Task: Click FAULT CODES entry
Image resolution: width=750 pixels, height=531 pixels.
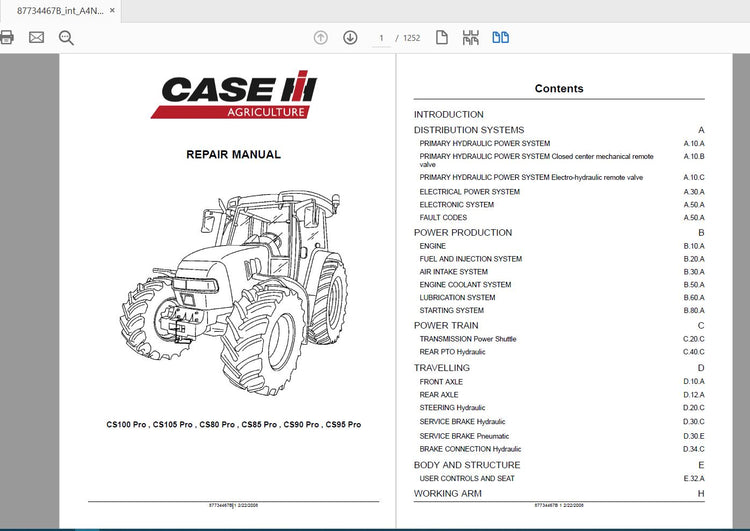Action: pyautogui.click(x=443, y=217)
